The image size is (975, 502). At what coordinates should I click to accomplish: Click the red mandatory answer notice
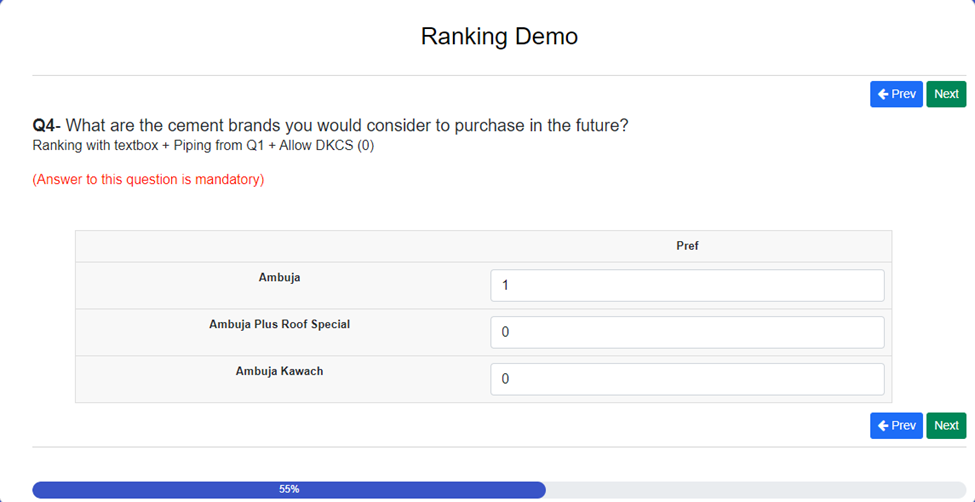(x=148, y=180)
